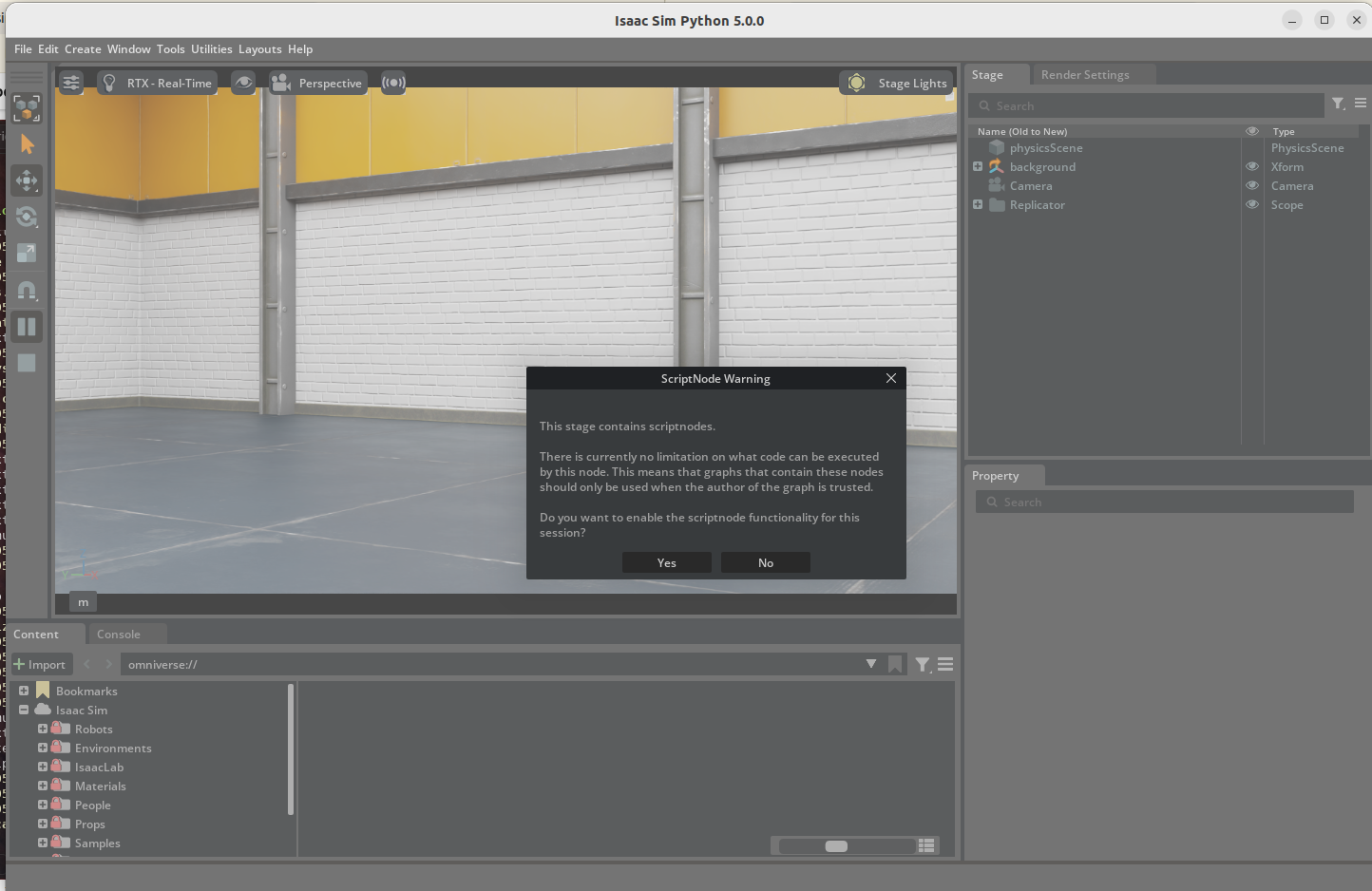Go back in Content browser
The height and width of the screenshot is (891, 1372).
(87, 665)
